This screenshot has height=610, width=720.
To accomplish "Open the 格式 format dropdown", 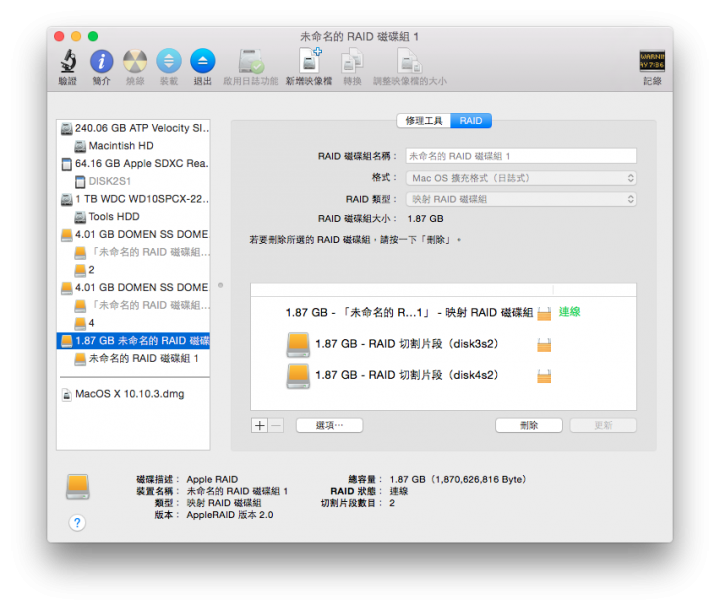I will [x=521, y=178].
